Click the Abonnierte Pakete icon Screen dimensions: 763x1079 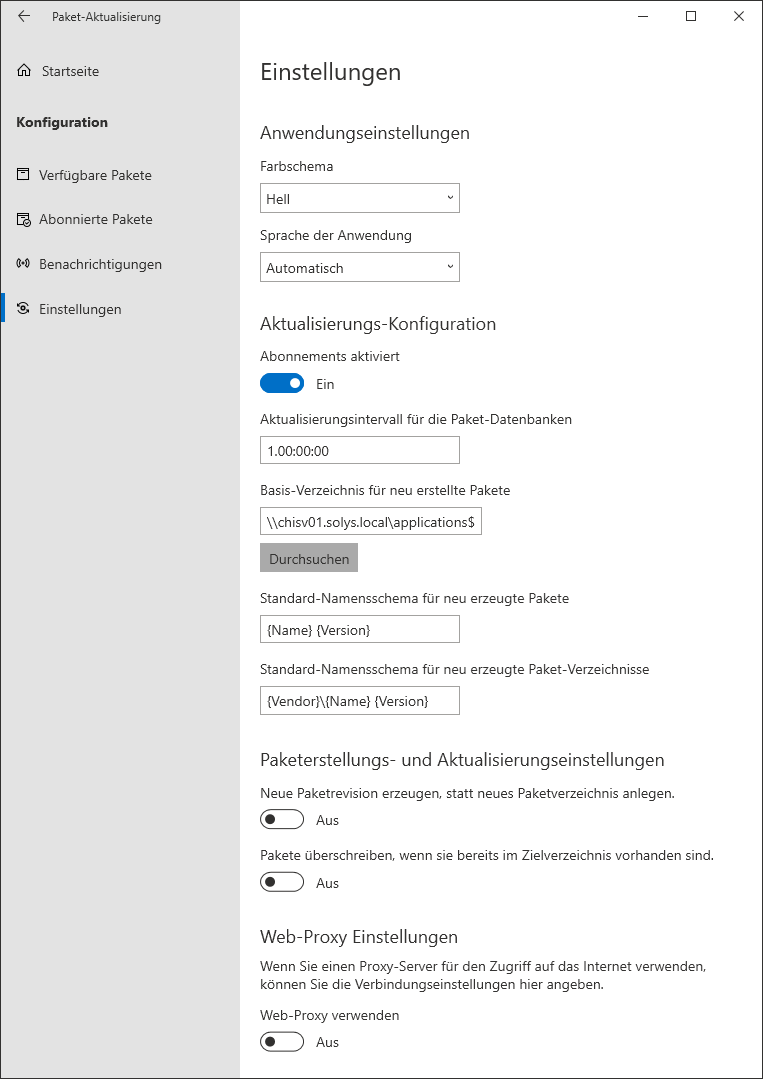[x=23, y=219]
